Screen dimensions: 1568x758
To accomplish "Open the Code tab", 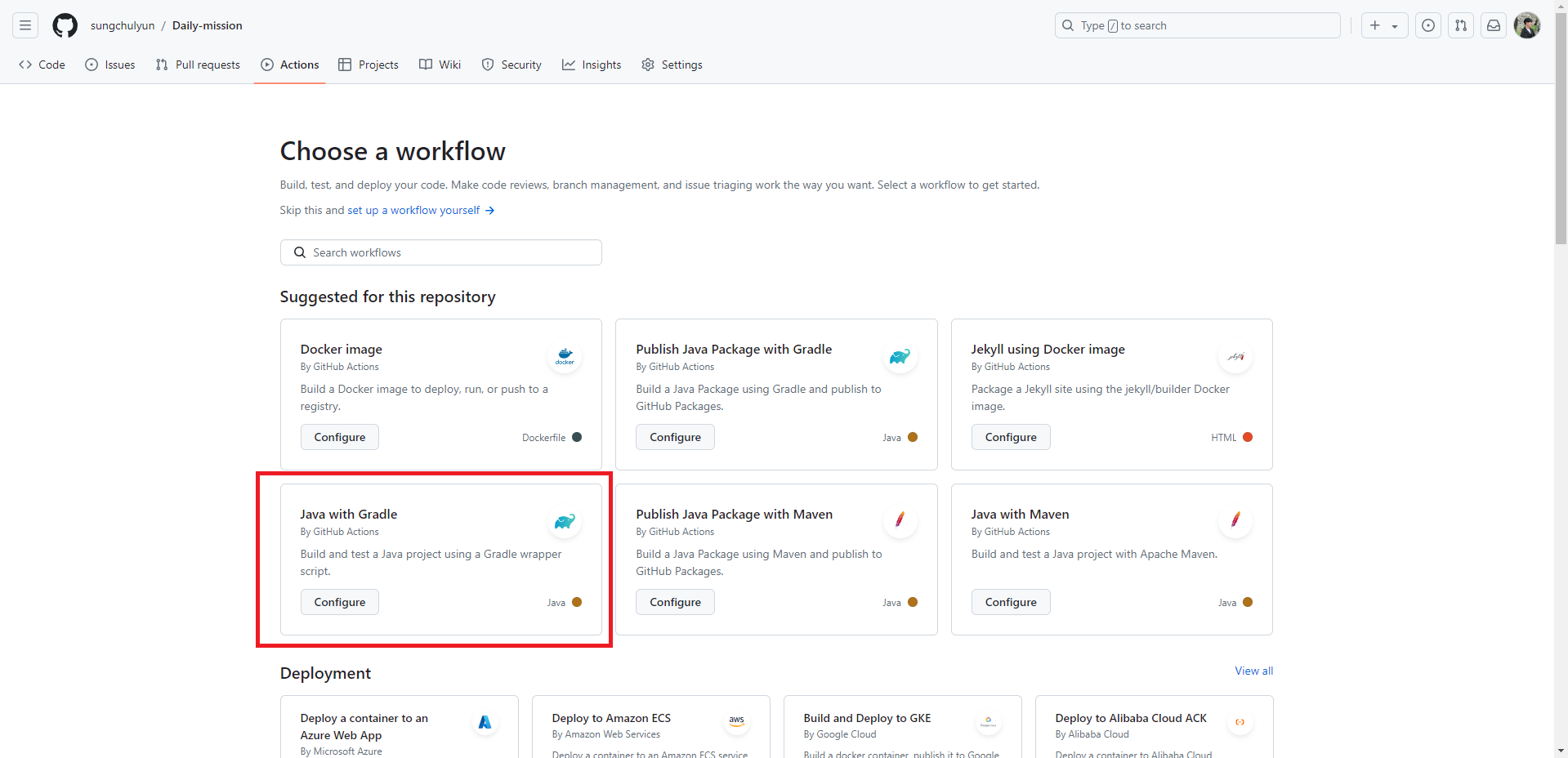I will click(42, 65).
